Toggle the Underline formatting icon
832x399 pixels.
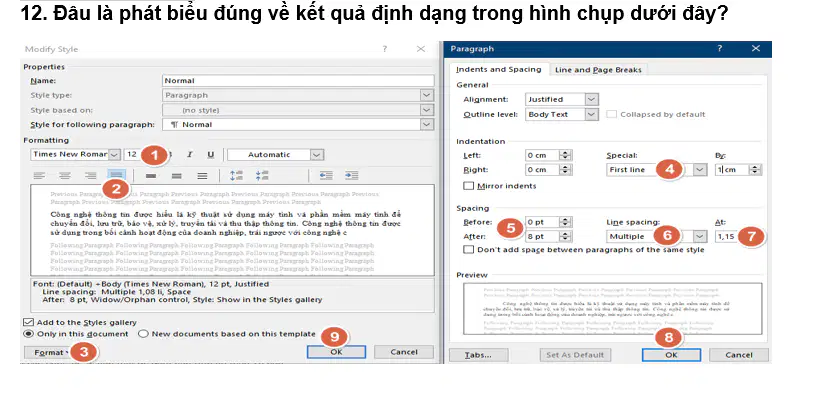211,154
